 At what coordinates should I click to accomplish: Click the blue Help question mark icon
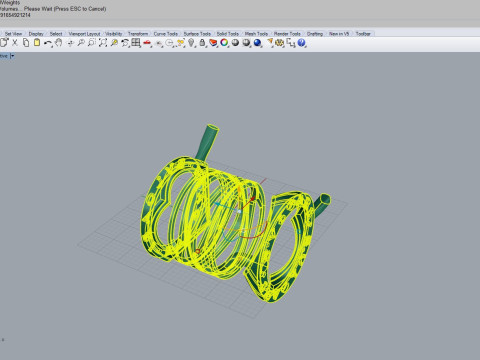[301, 43]
